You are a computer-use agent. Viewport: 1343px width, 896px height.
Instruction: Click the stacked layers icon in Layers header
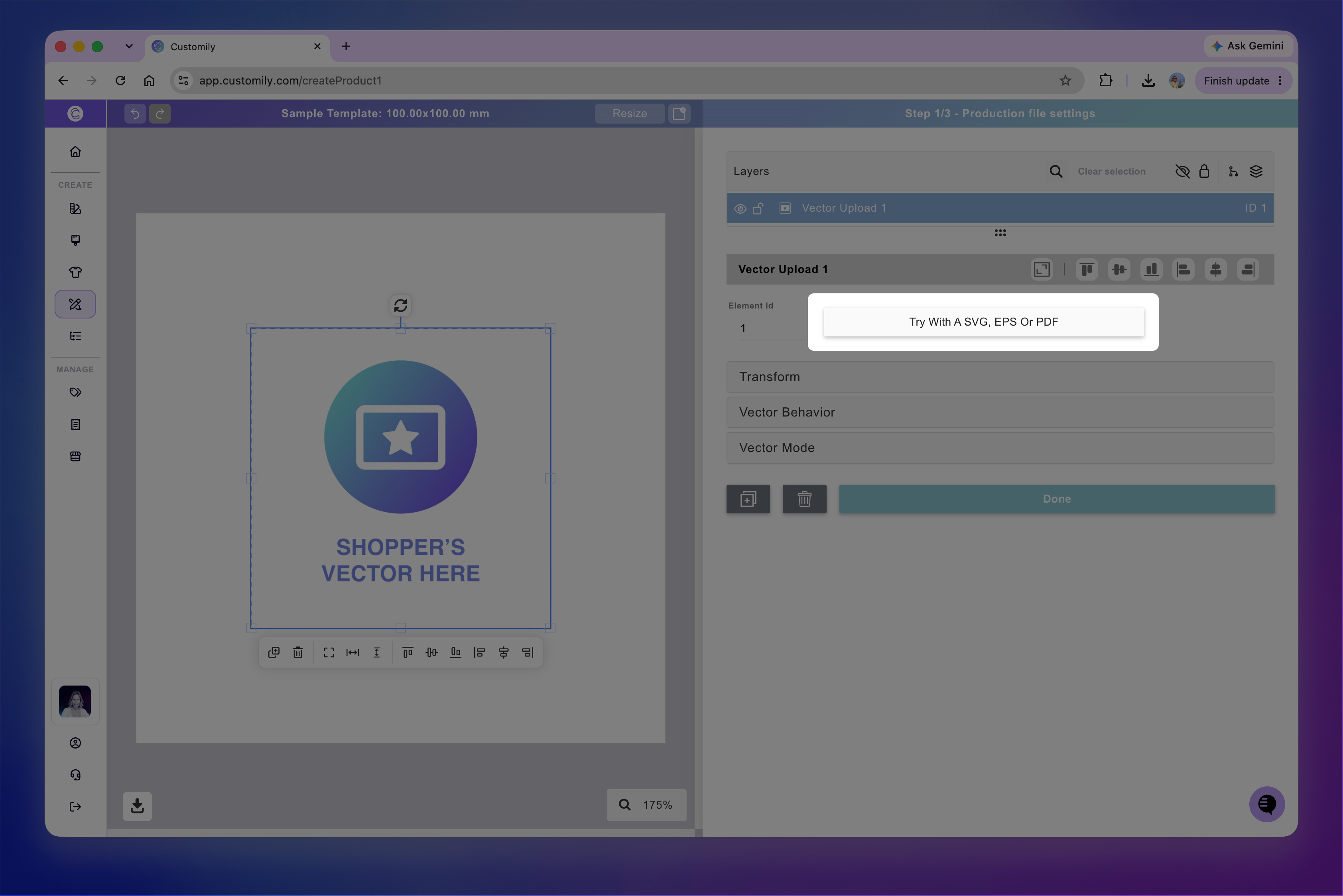[x=1256, y=171]
